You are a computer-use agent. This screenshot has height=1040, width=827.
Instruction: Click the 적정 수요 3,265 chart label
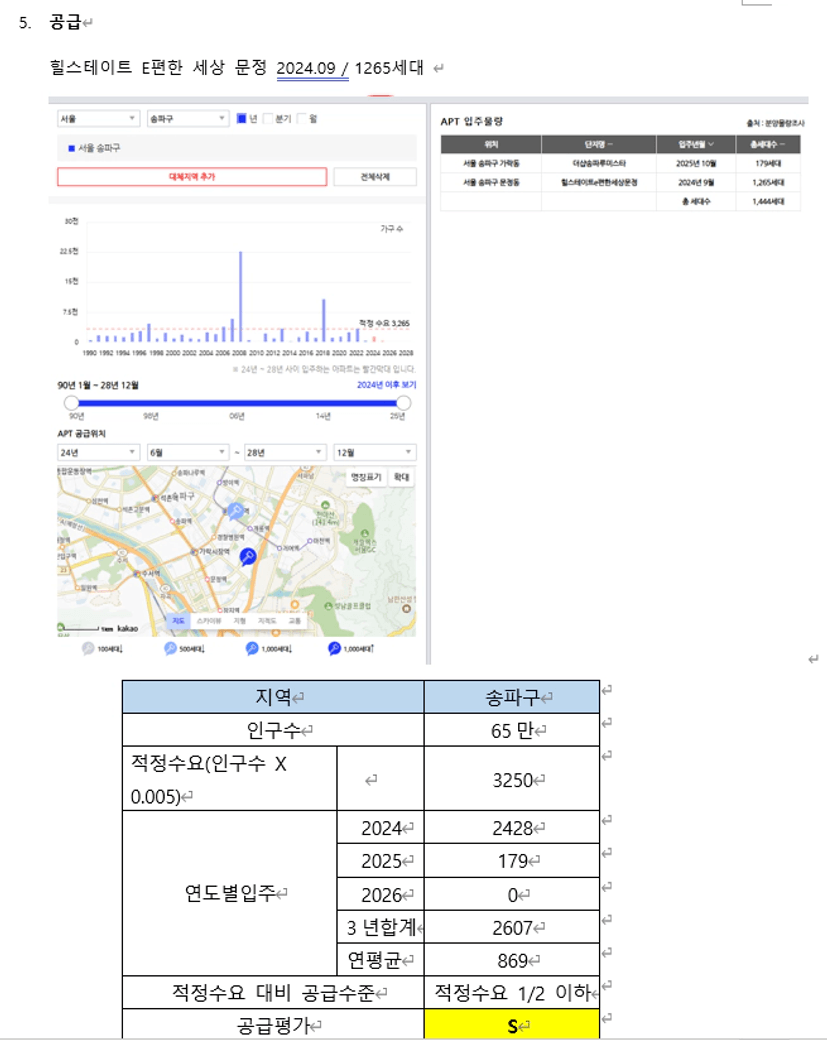pos(385,323)
